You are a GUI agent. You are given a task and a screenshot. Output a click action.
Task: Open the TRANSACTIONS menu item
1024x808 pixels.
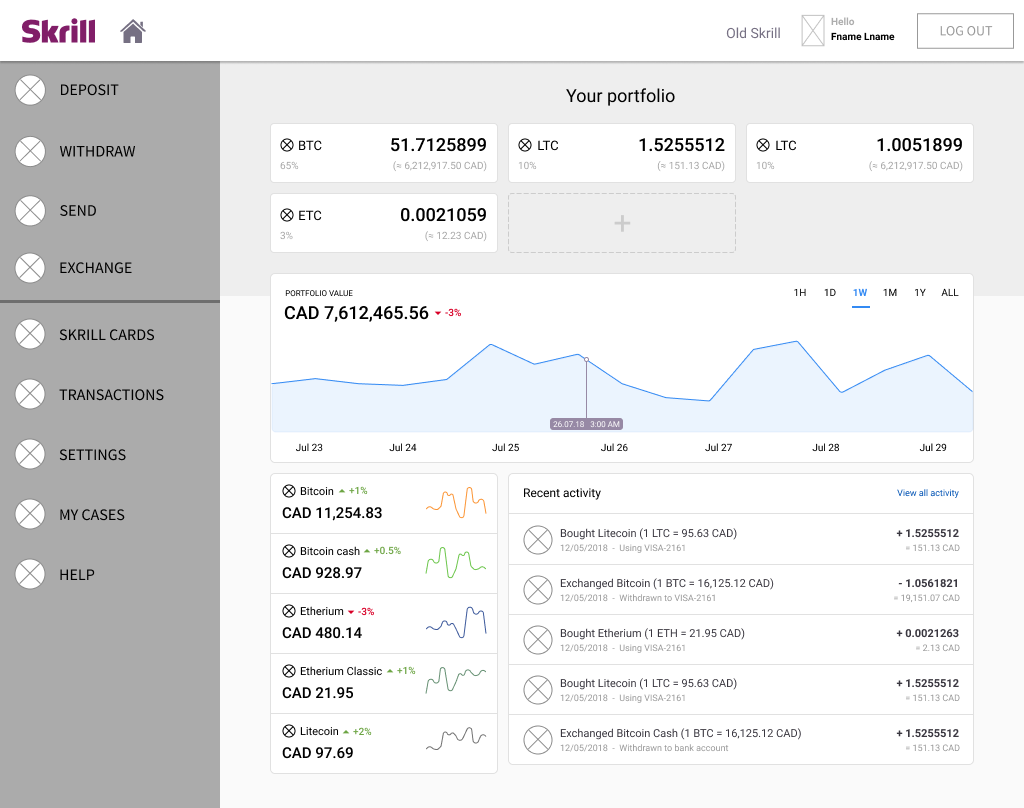point(112,395)
